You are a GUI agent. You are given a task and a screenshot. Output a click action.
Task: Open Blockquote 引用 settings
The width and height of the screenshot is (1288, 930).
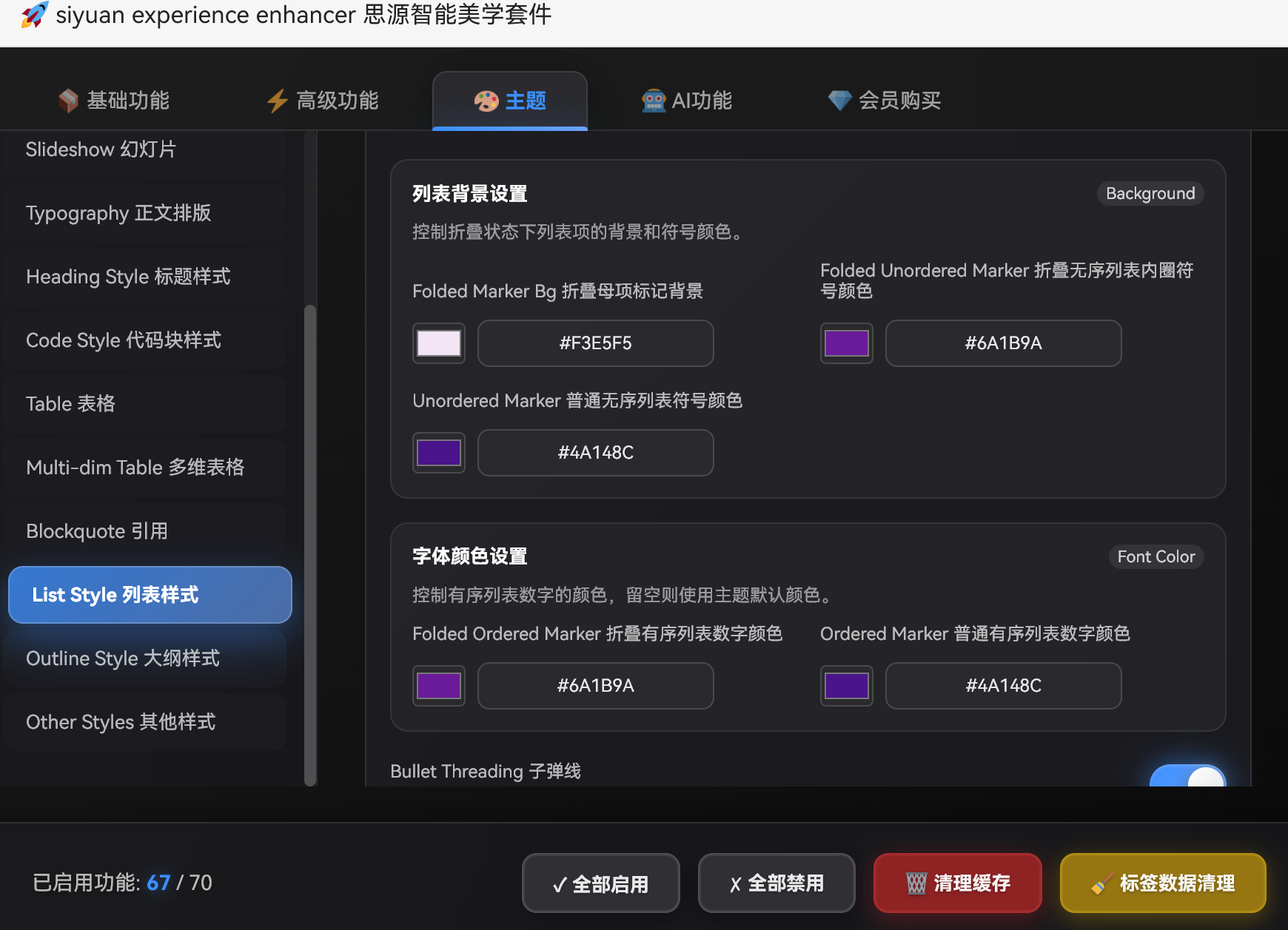[x=146, y=531]
